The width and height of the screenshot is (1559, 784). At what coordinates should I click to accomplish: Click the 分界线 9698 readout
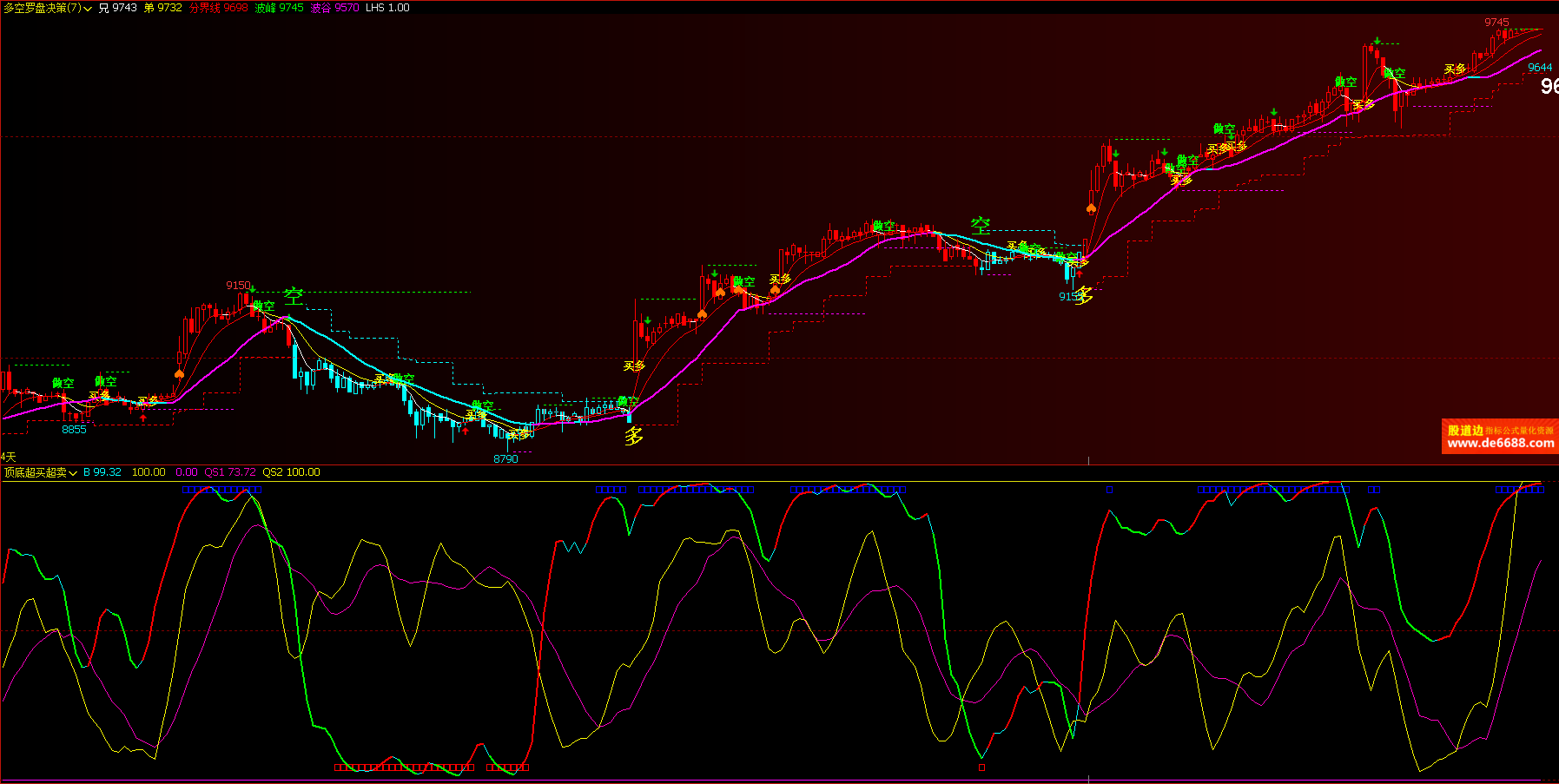pyautogui.click(x=218, y=8)
